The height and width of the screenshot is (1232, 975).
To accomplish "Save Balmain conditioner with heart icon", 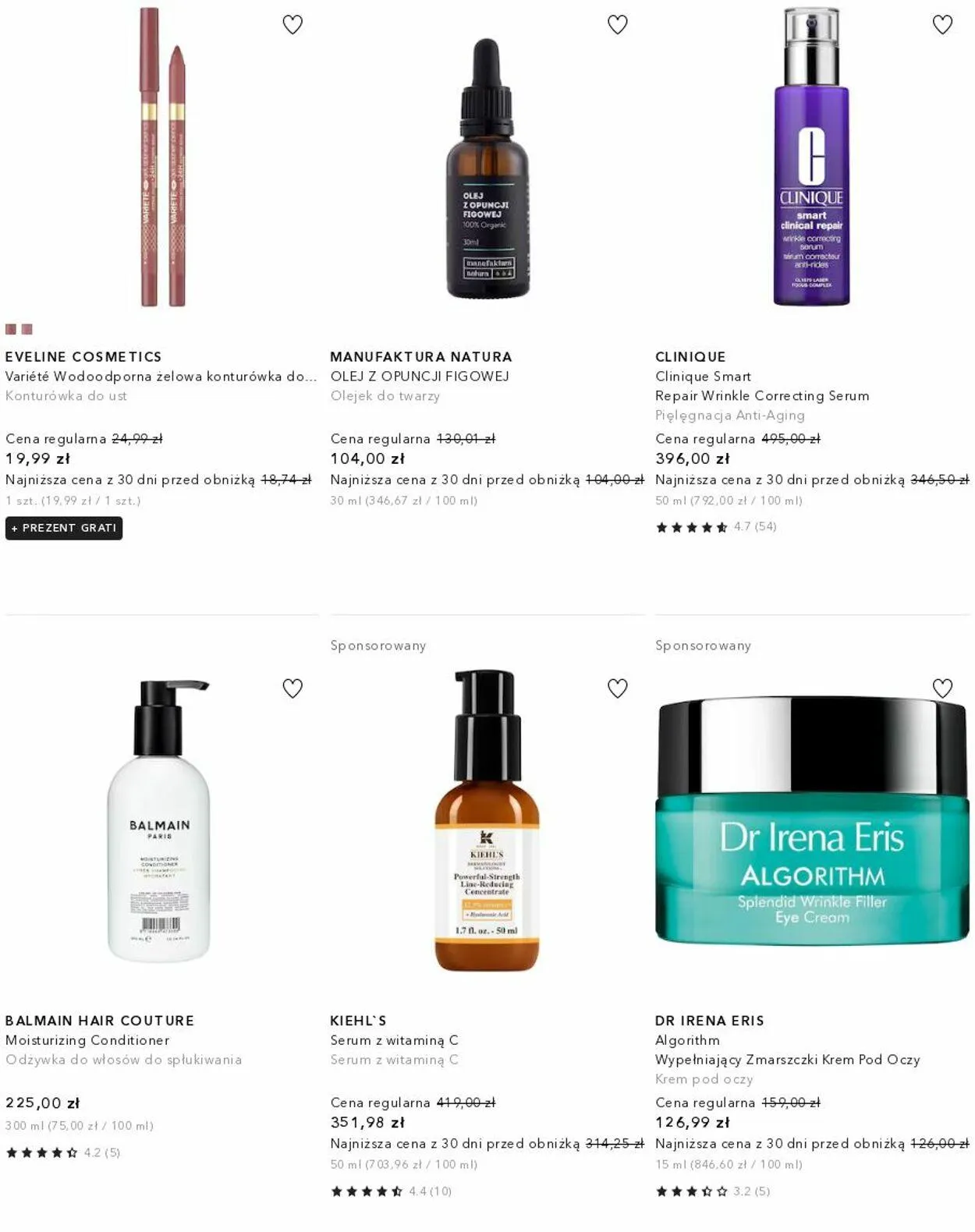I will (x=292, y=689).
